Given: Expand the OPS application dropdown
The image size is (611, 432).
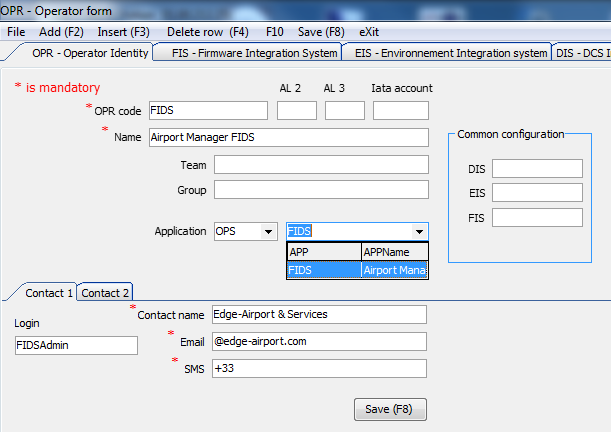Looking at the screenshot, I should [x=267, y=231].
